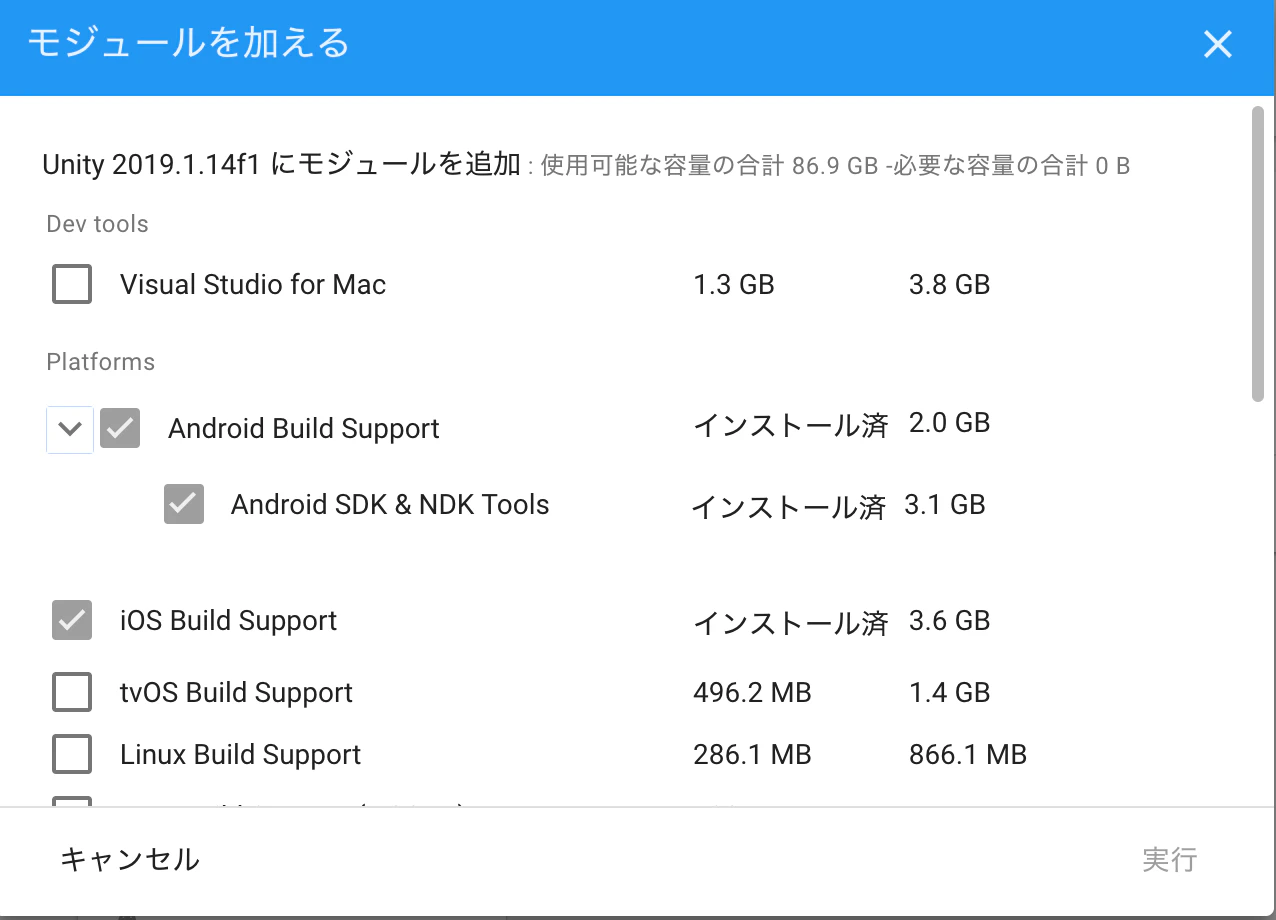Disable the iOS Build Support module

71,620
